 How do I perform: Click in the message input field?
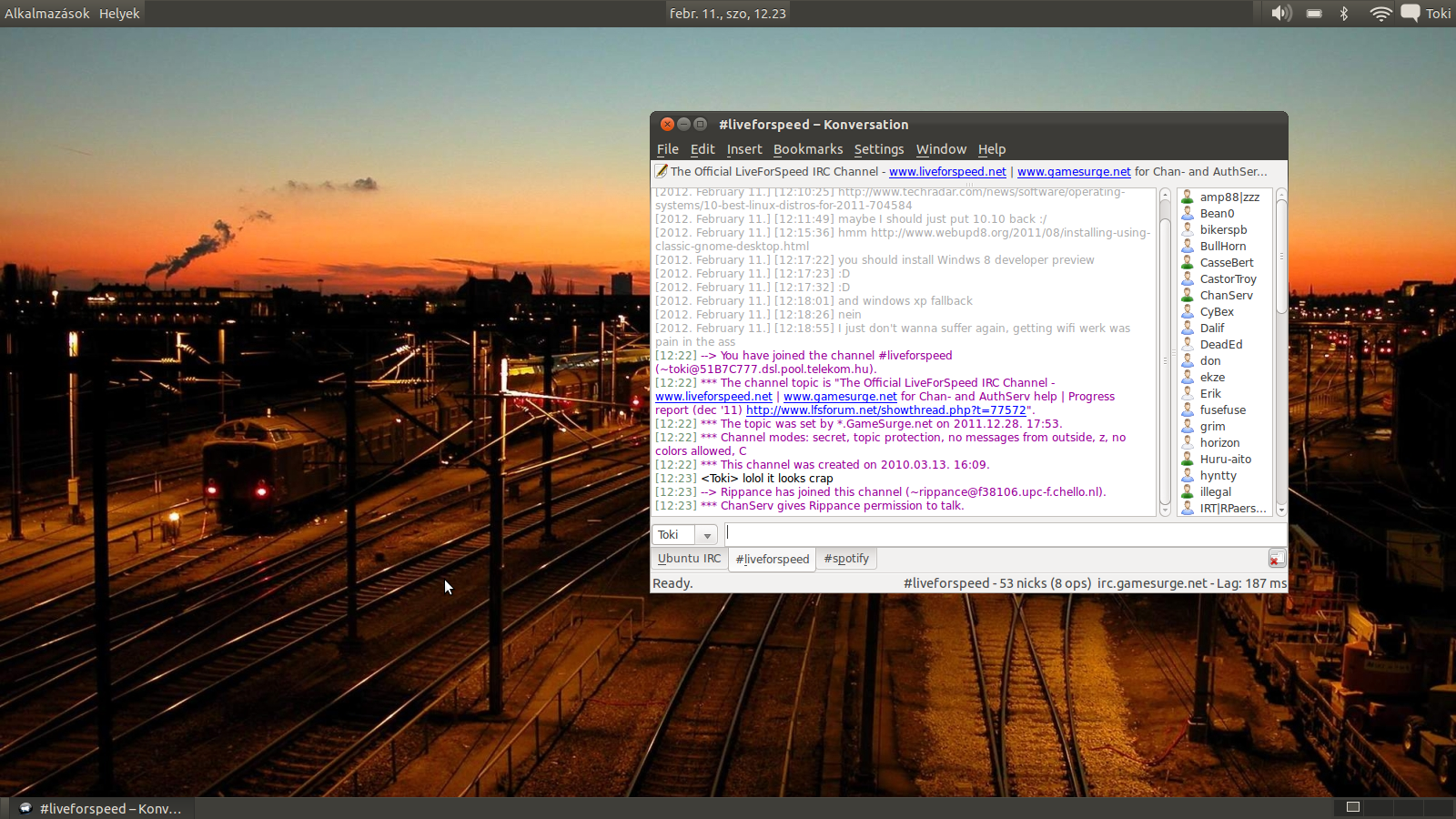click(x=1001, y=534)
